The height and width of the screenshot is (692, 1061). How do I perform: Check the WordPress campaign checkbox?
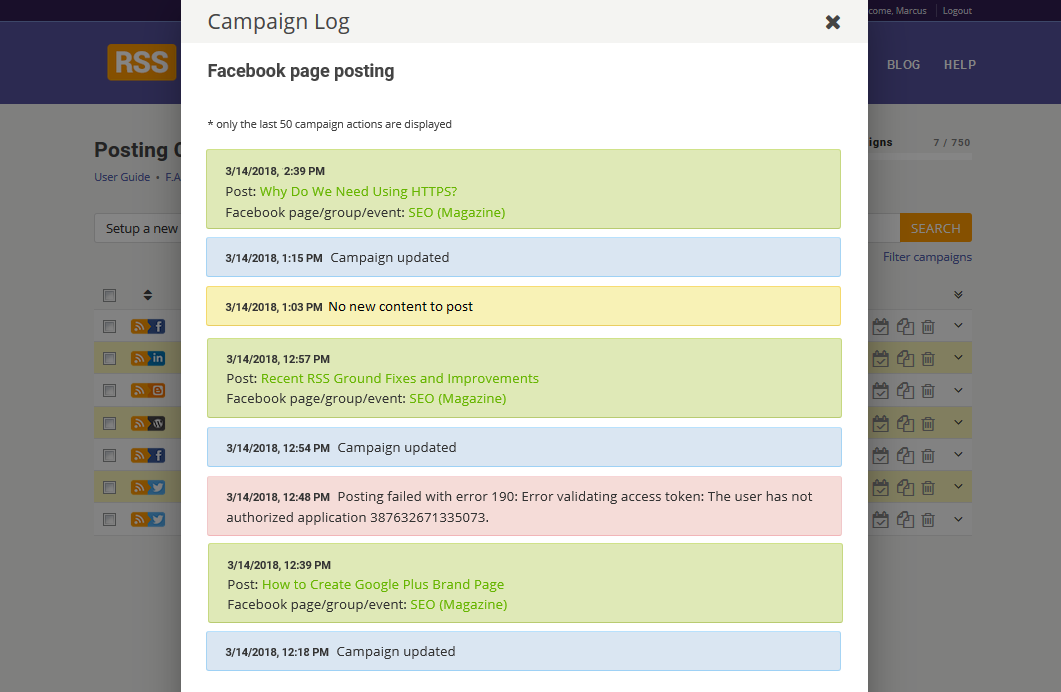pyautogui.click(x=110, y=423)
